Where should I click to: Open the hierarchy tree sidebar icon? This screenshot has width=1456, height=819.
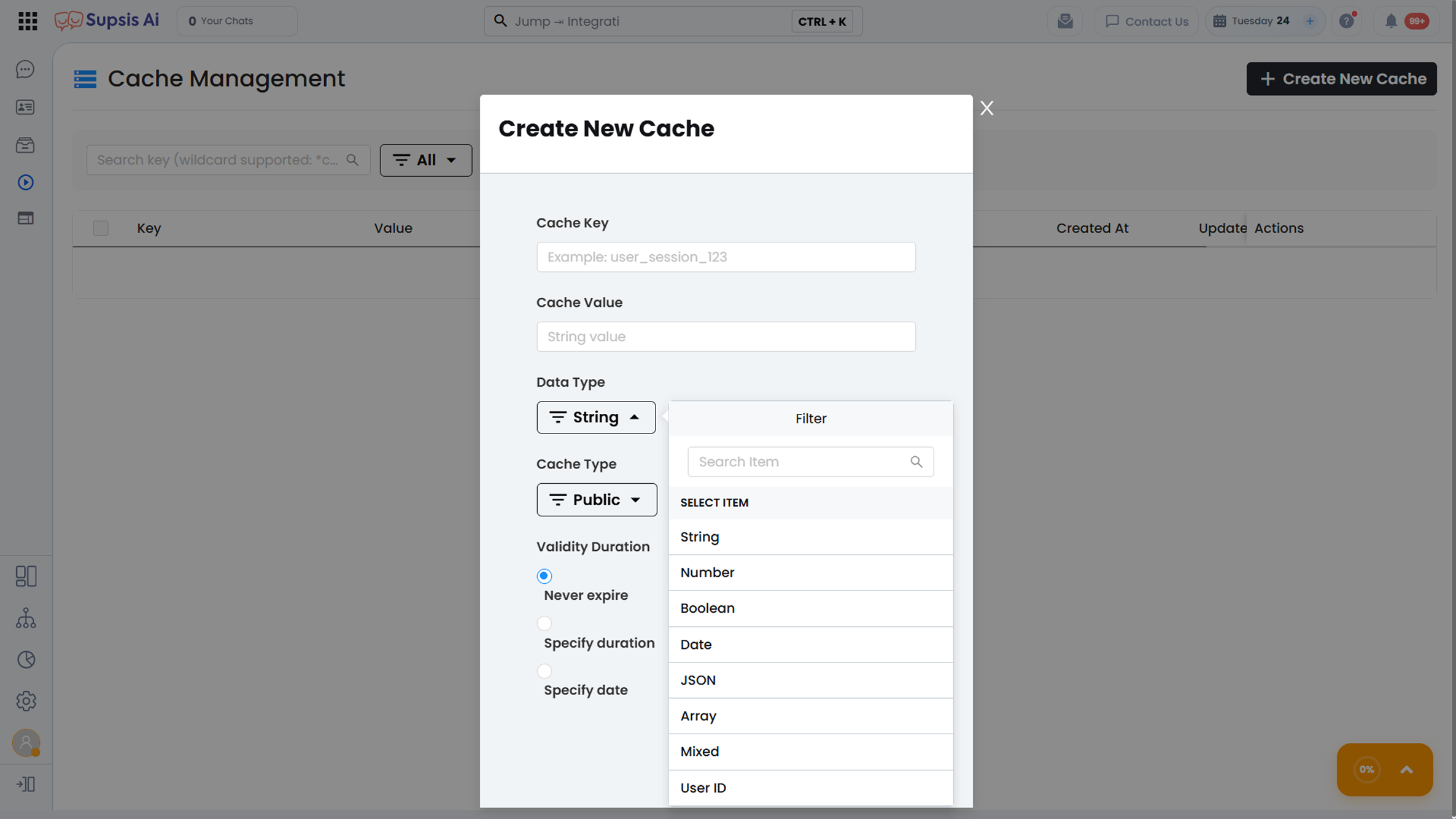pos(26,618)
